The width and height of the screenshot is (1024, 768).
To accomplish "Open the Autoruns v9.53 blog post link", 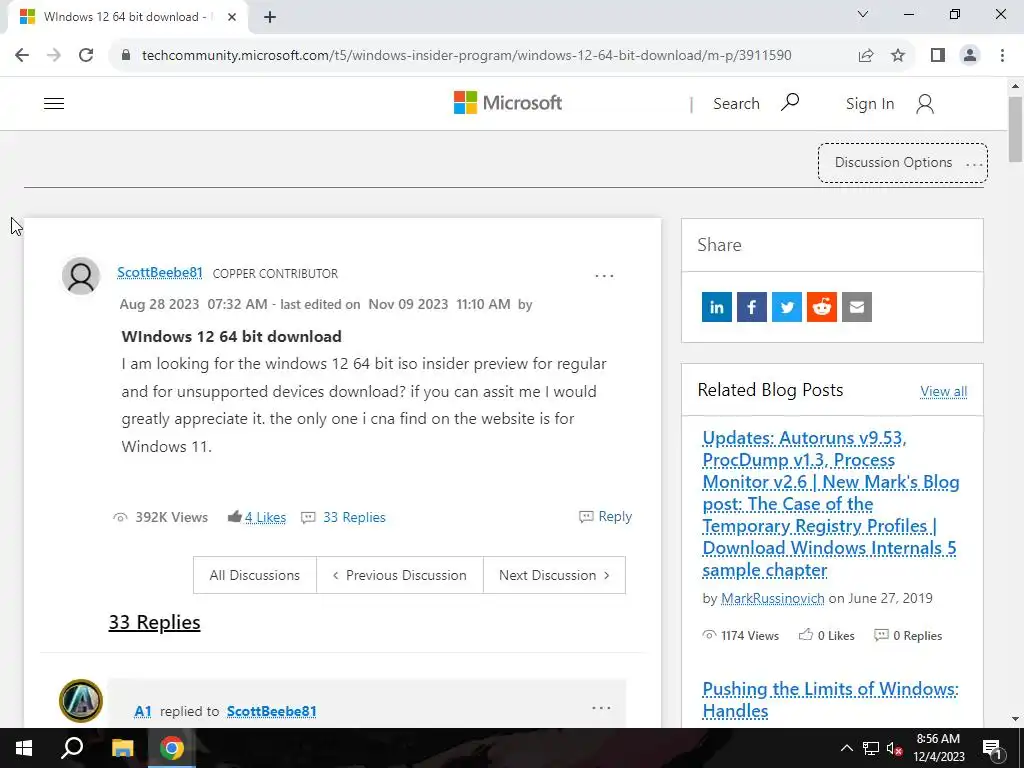I will 831,504.
